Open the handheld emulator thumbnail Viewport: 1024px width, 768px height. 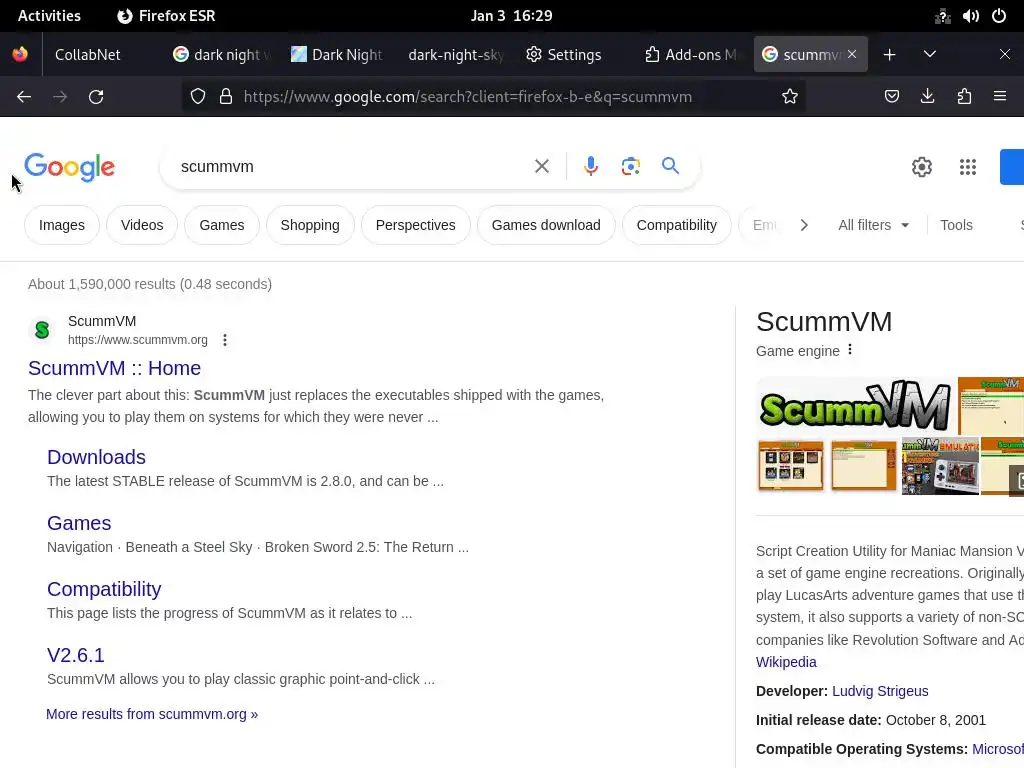(x=940, y=466)
